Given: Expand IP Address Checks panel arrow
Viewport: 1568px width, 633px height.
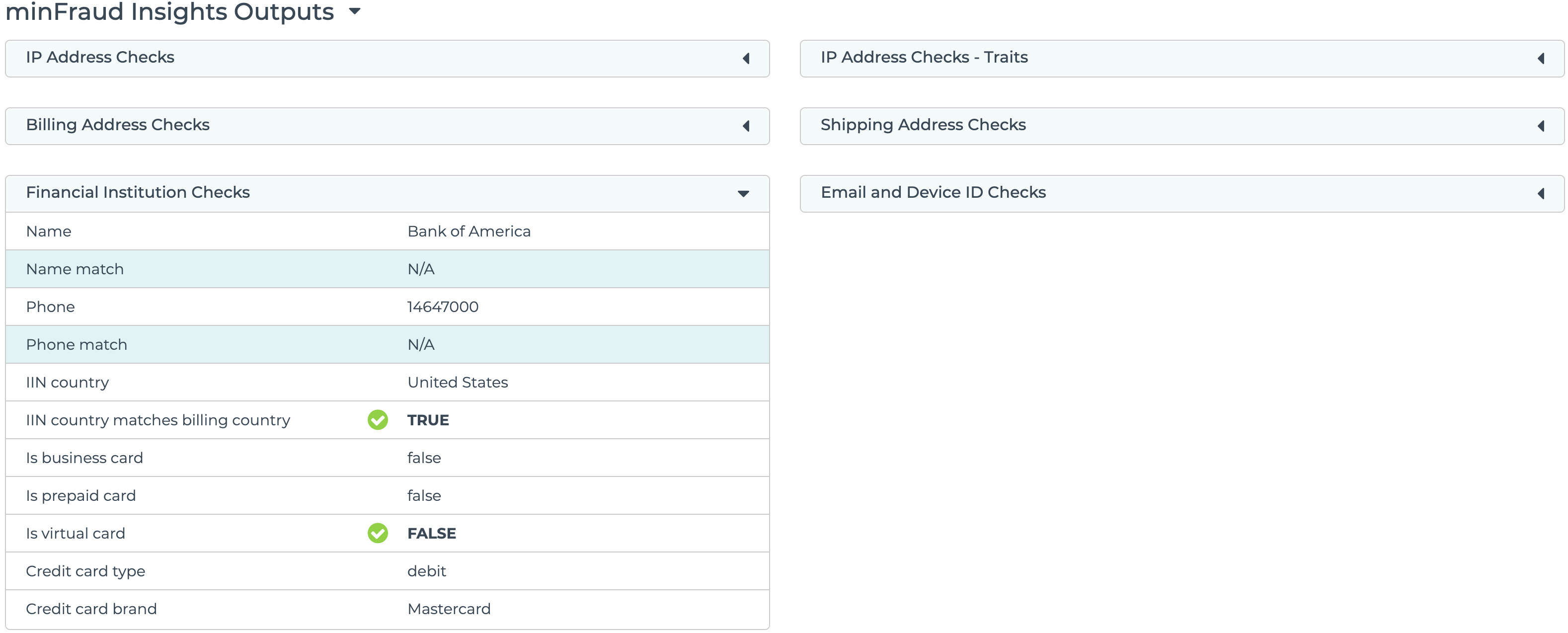Looking at the screenshot, I should (x=746, y=59).
